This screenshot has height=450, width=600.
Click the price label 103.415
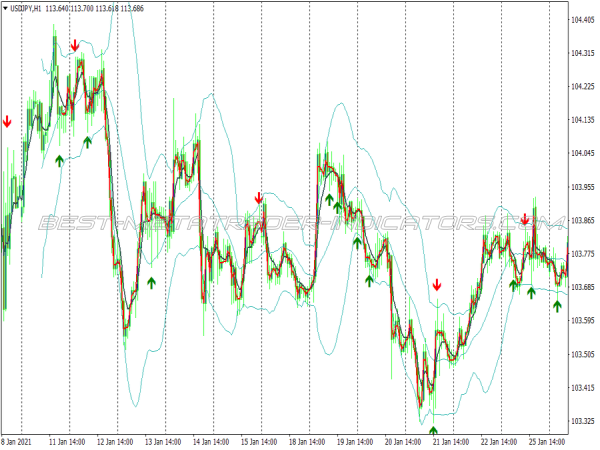pyautogui.click(x=583, y=388)
